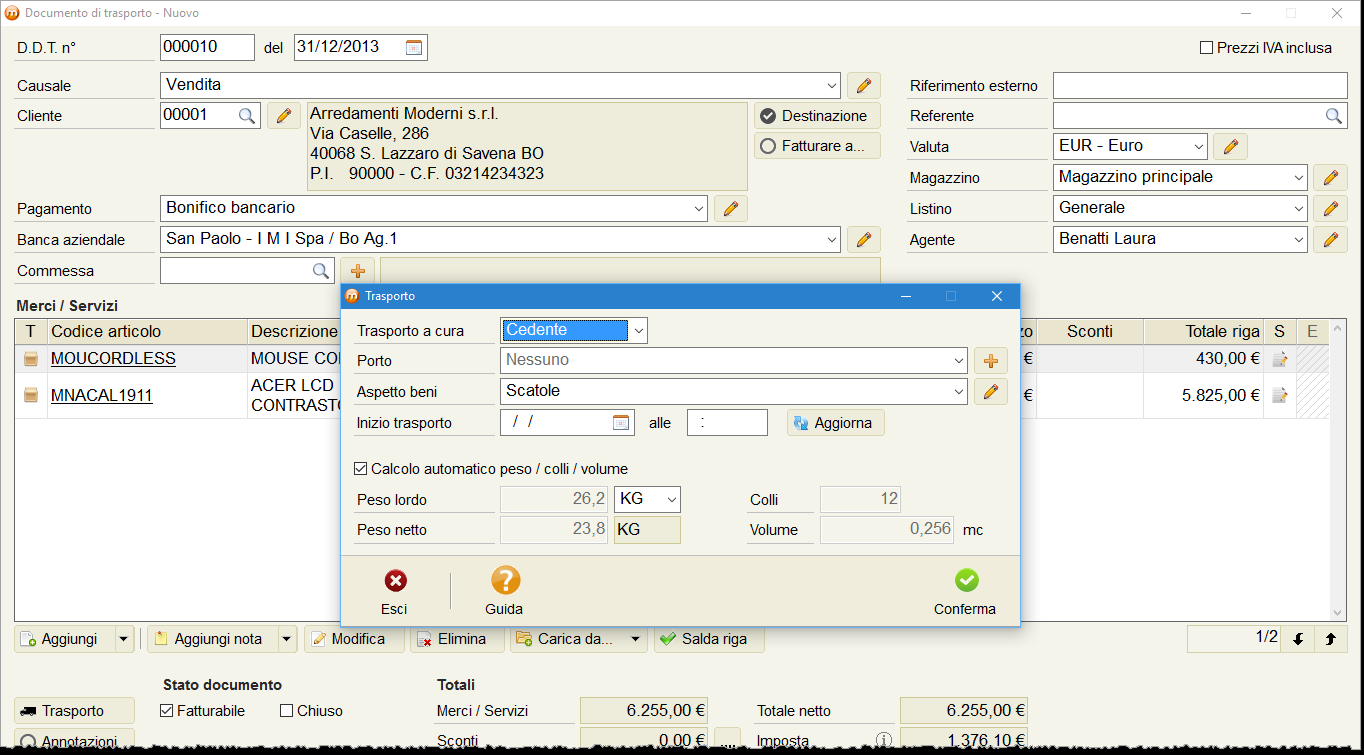Screen dimensions: 1364x755
Task: Search Referente with the magnifier icon
Action: (x=1334, y=116)
